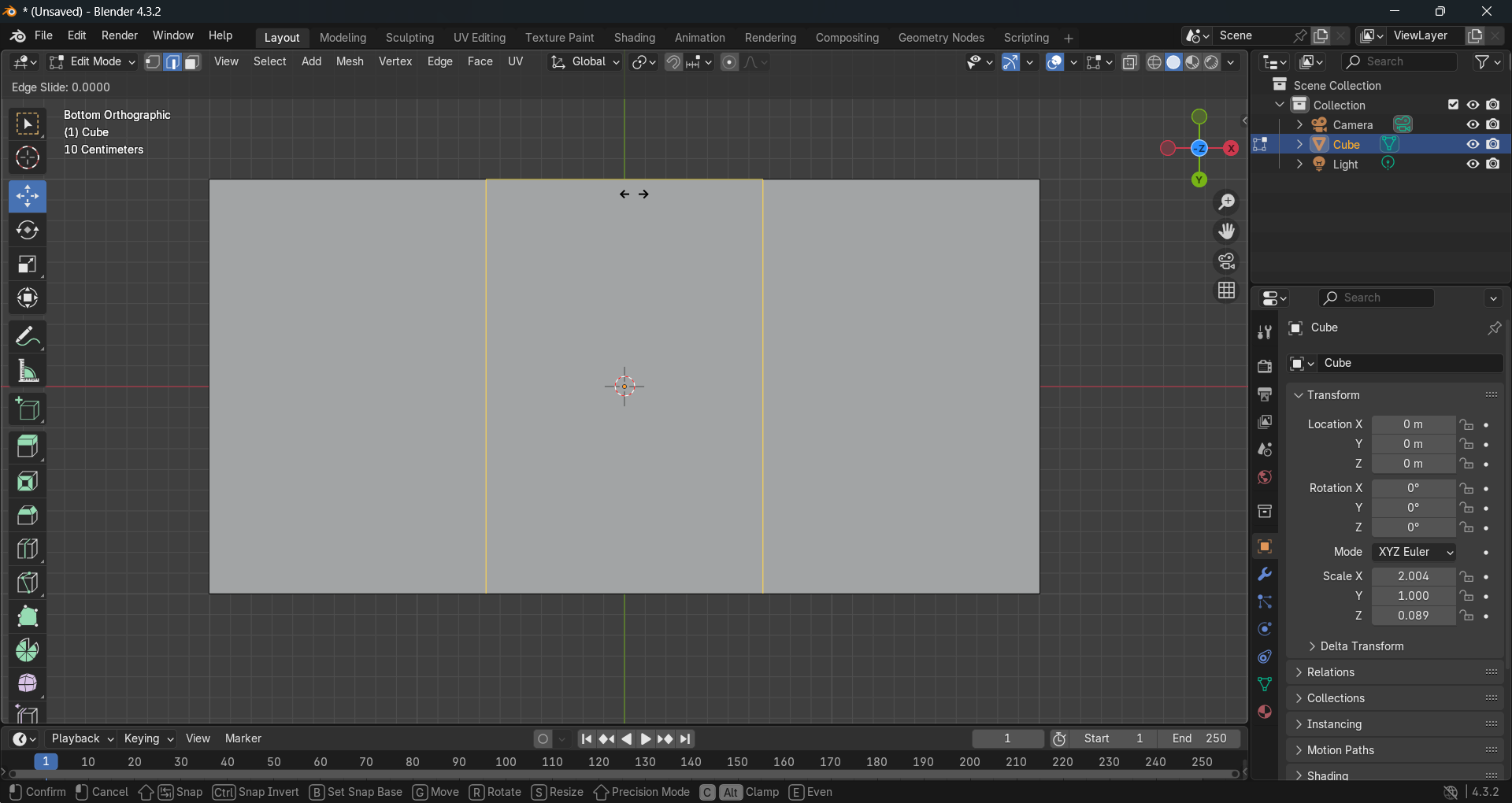Open the XYZ Euler rotation mode dropdown
Viewport: 1512px width, 803px height.
click(x=1414, y=552)
